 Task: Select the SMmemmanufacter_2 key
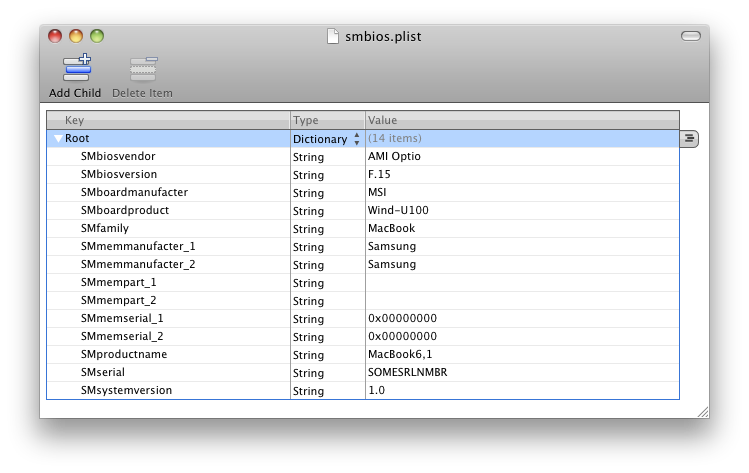pos(138,264)
